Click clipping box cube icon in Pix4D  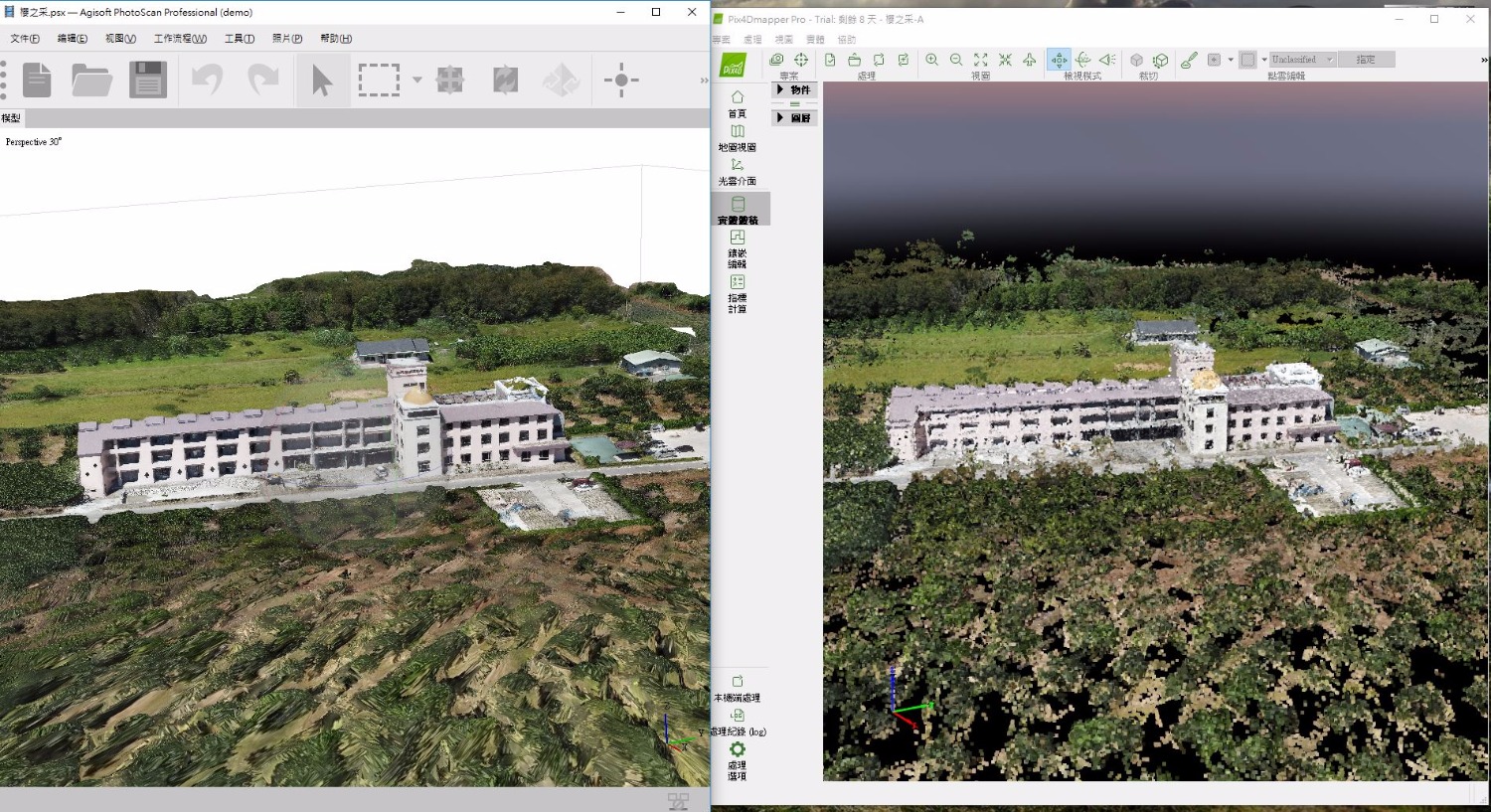coord(1136,60)
